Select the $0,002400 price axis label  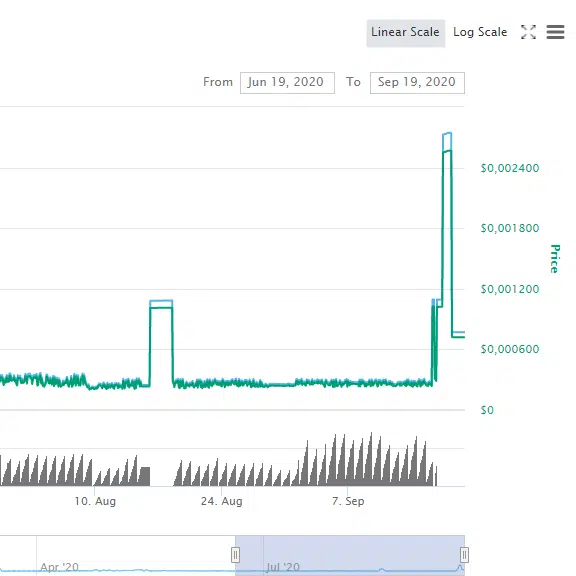click(510, 168)
